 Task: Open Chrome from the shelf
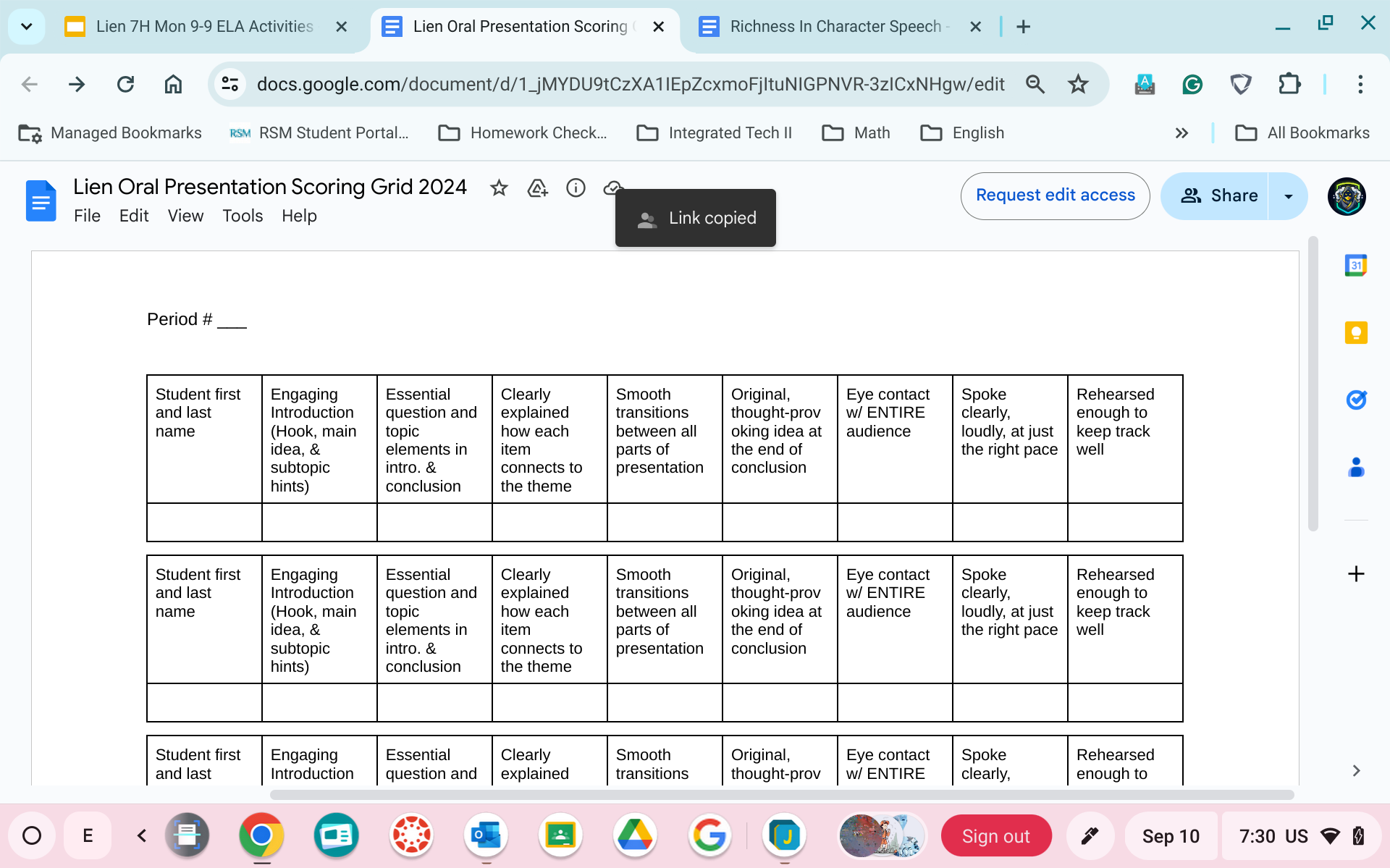click(x=261, y=836)
